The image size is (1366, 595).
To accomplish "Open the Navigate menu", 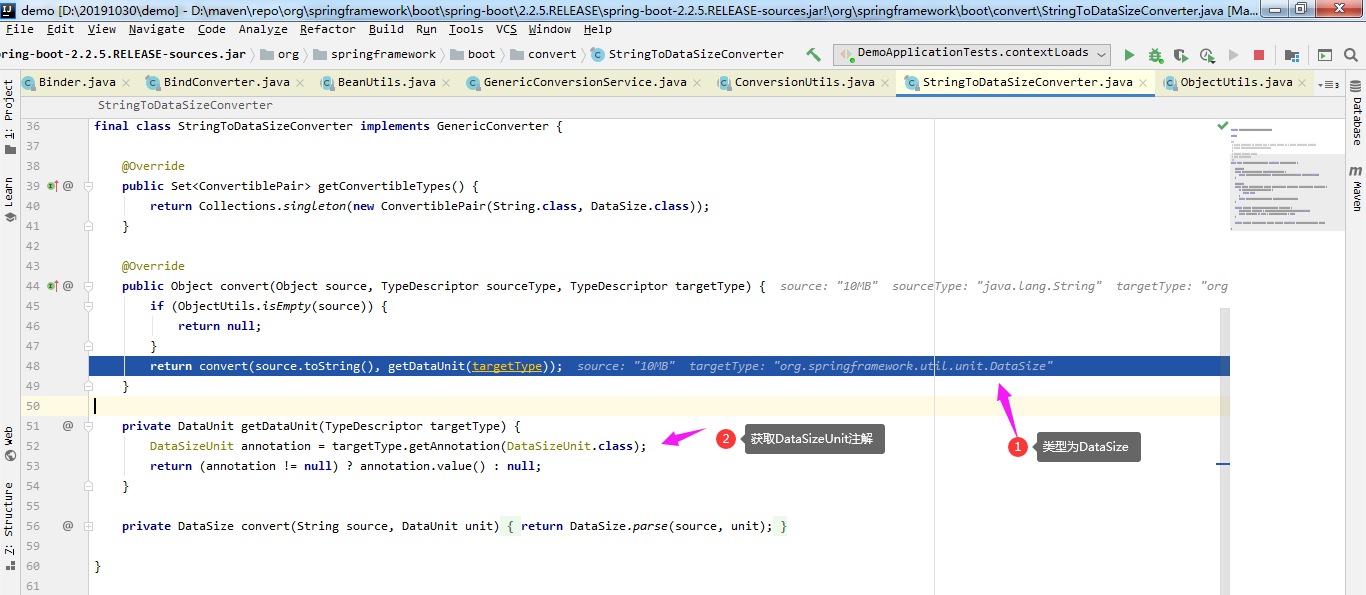I will pyautogui.click(x=156, y=29).
